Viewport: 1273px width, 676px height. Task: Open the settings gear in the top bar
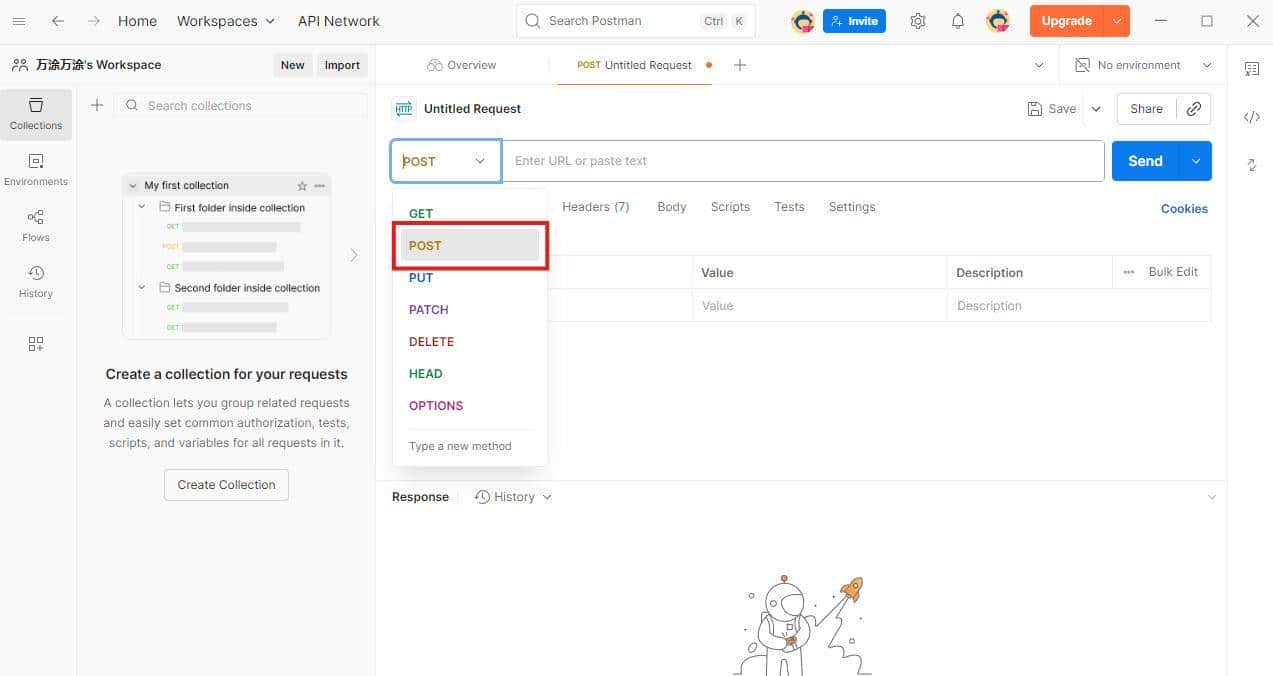click(x=918, y=20)
